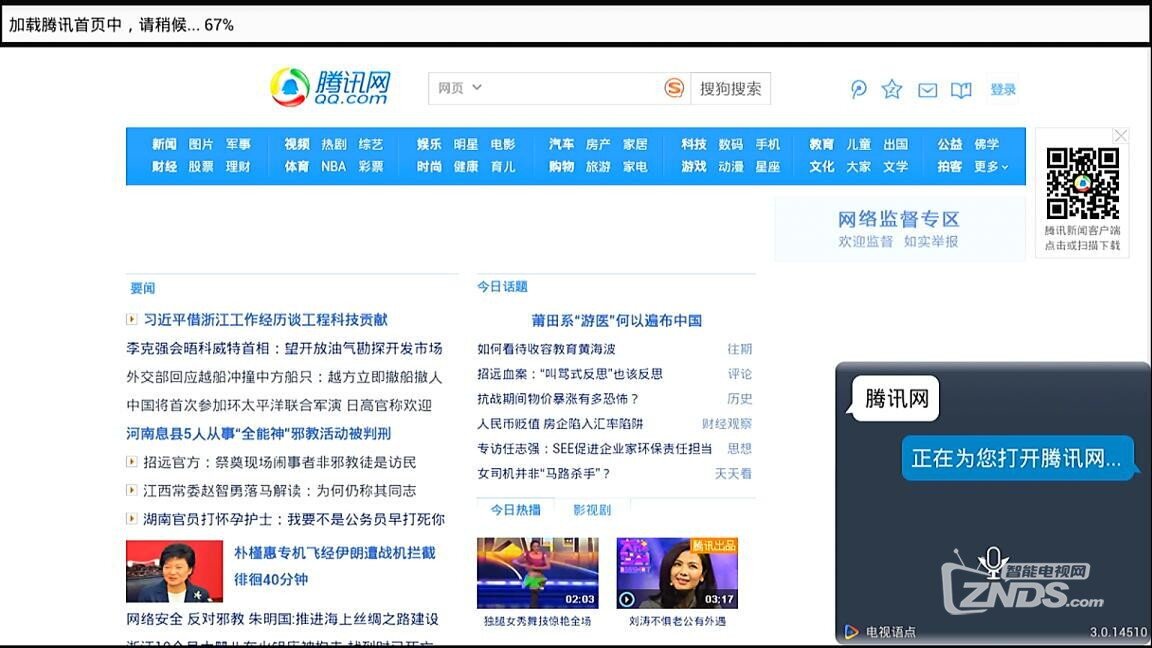
Task: Select 拍客 in the navigation bar
Action: coord(949,167)
